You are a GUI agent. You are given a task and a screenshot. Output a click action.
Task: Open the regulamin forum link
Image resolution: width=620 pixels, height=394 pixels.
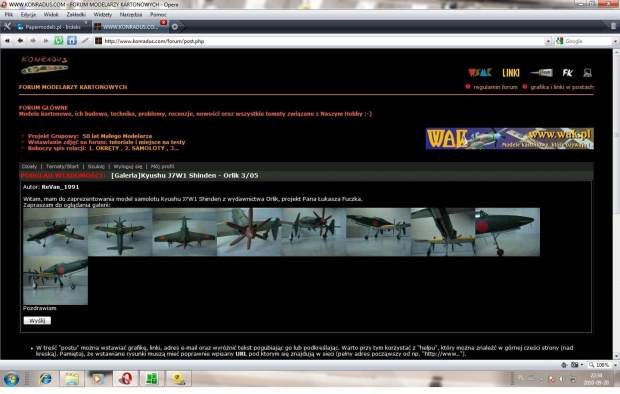point(495,87)
